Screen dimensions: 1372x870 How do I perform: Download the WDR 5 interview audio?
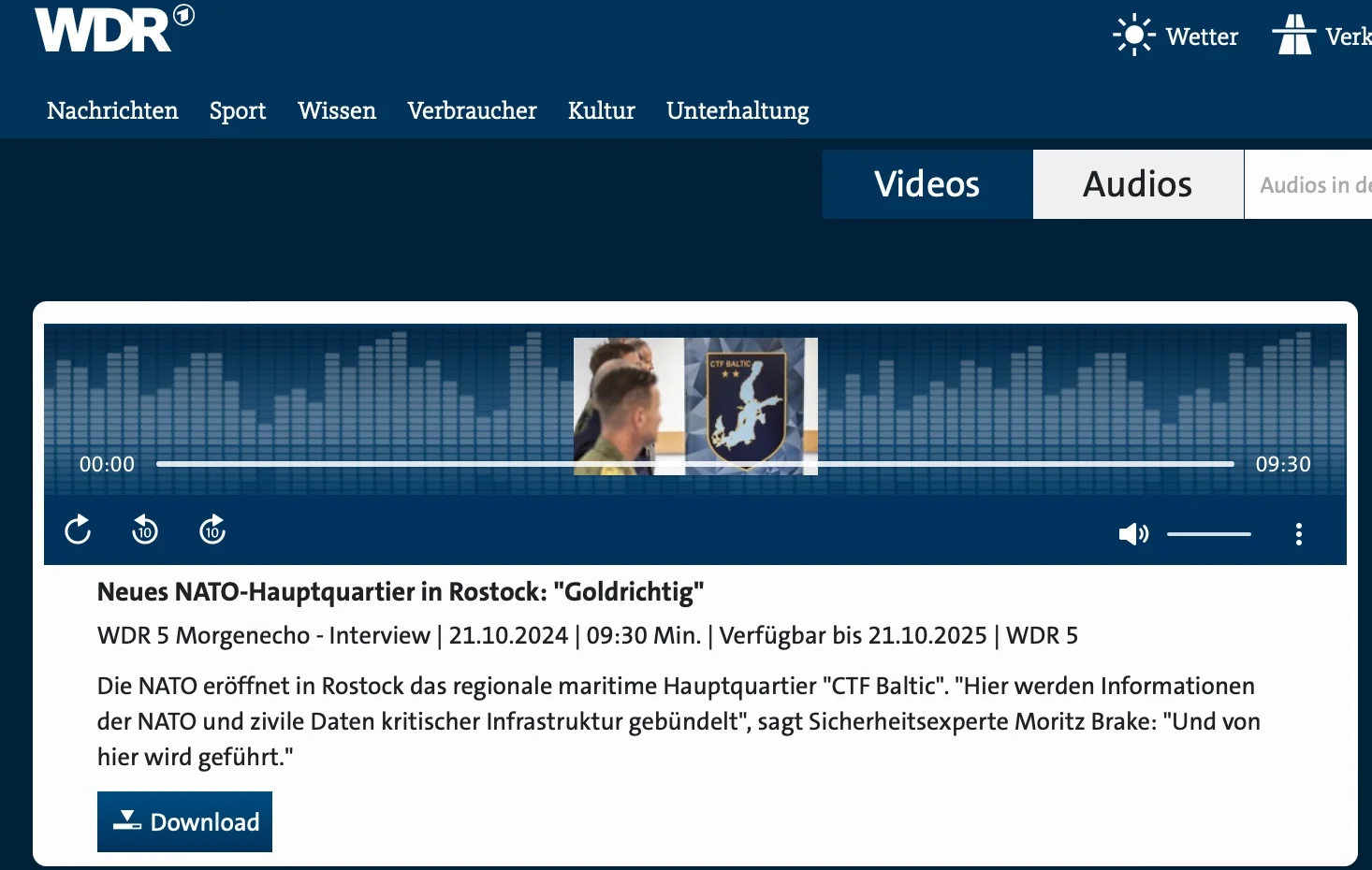pos(184,821)
